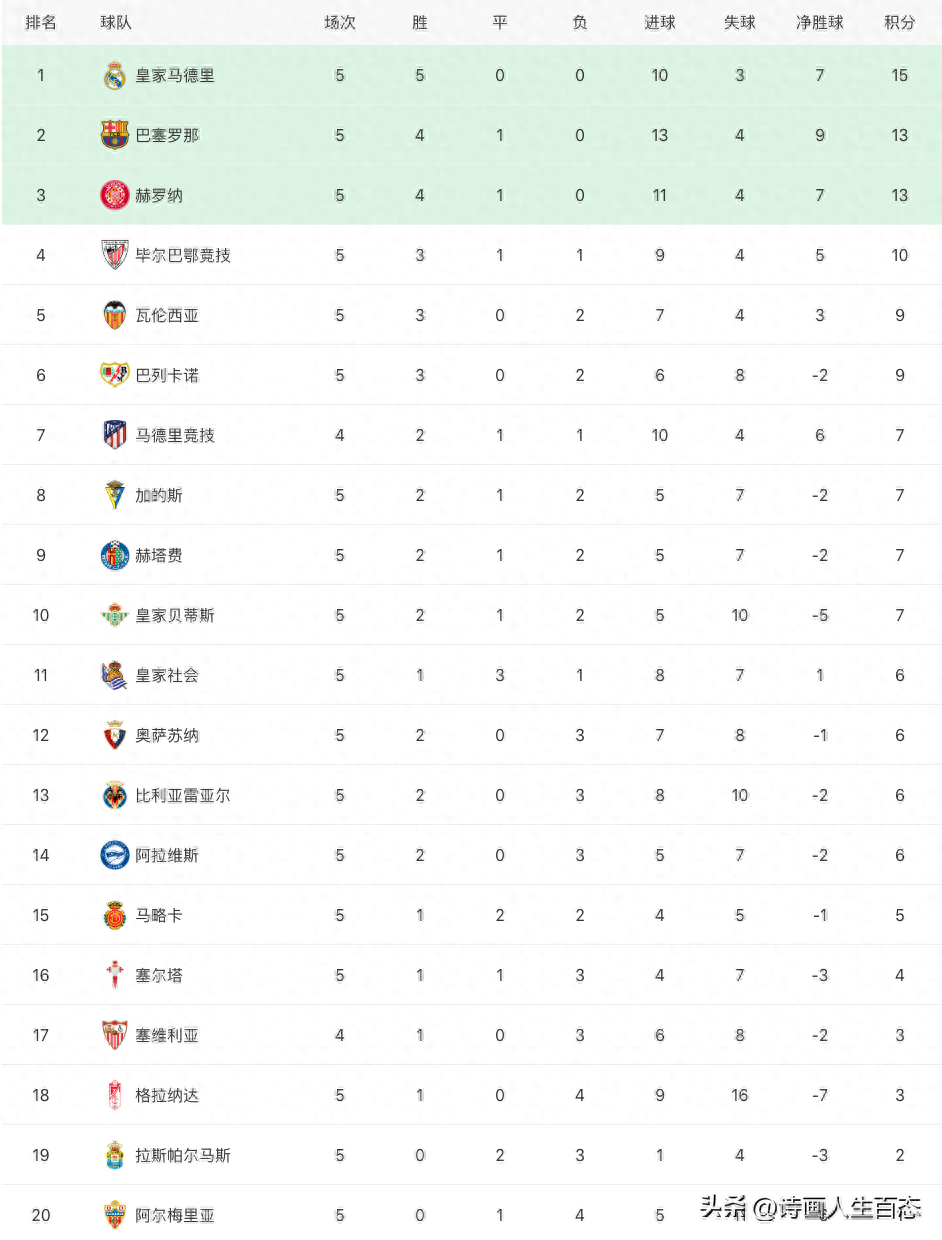Click the Villarreal club crest

click(x=115, y=795)
